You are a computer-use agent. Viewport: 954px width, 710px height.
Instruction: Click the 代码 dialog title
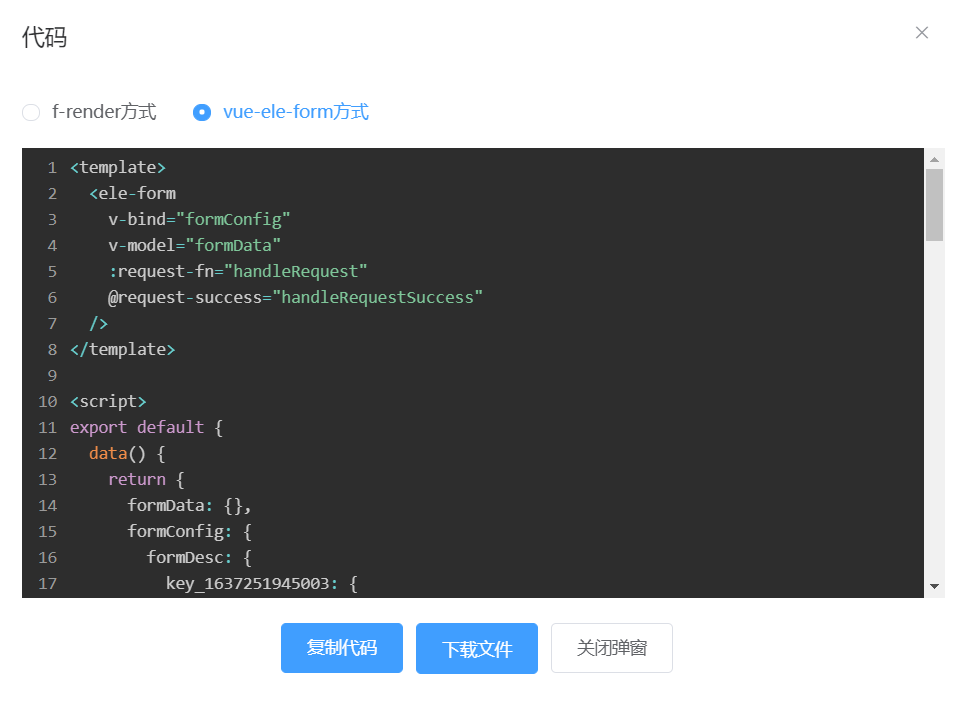coord(44,37)
